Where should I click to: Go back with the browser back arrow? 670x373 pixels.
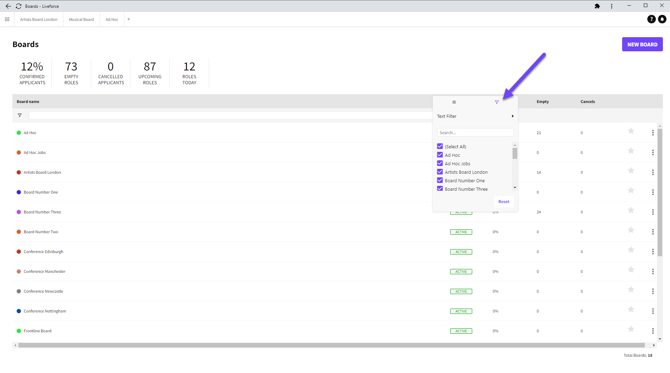[8, 6]
